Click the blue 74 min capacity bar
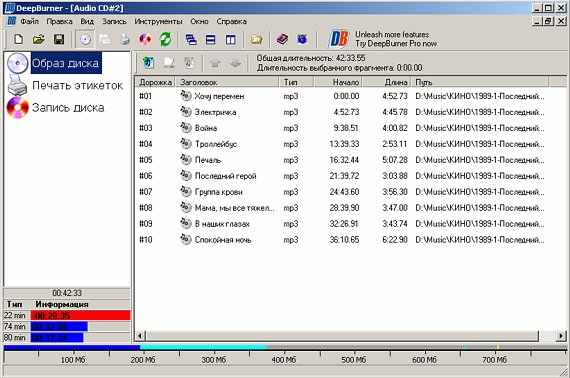This screenshot has height=378, width=570. coord(59,326)
